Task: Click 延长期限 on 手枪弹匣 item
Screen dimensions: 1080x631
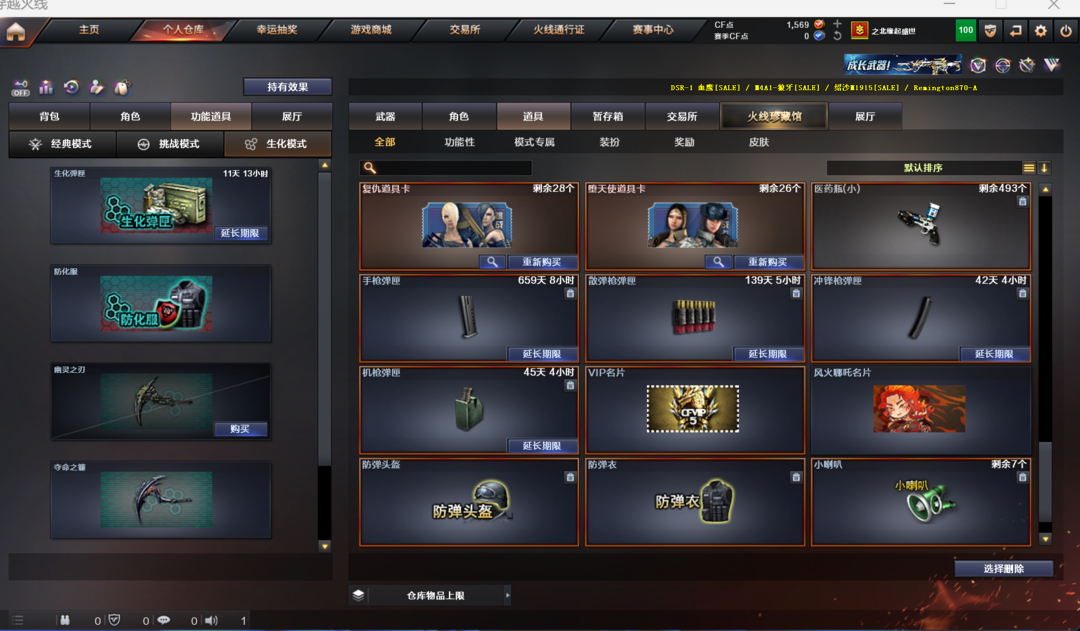Action: point(542,354)
